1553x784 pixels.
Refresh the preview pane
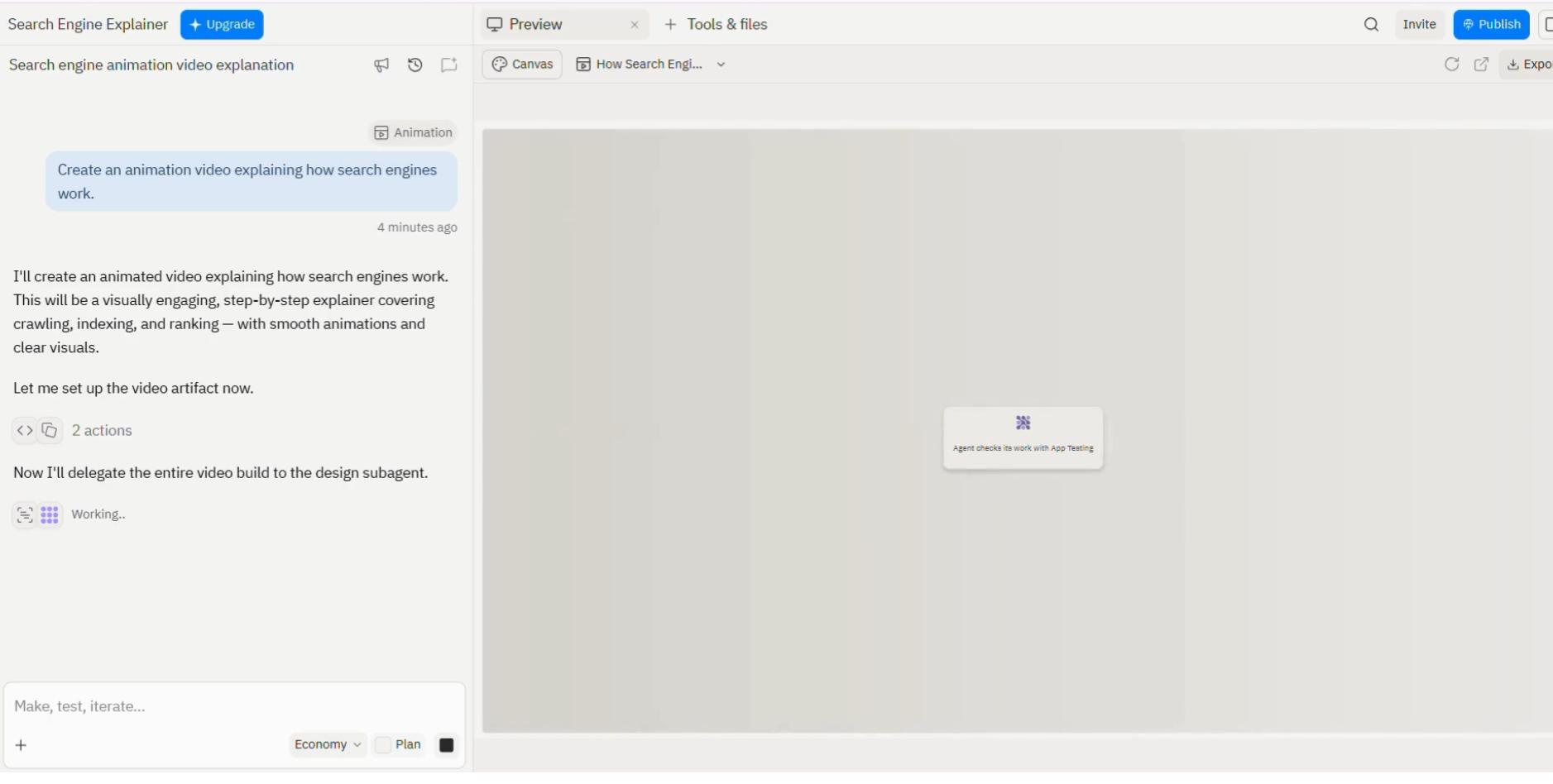coord(1451,65)
